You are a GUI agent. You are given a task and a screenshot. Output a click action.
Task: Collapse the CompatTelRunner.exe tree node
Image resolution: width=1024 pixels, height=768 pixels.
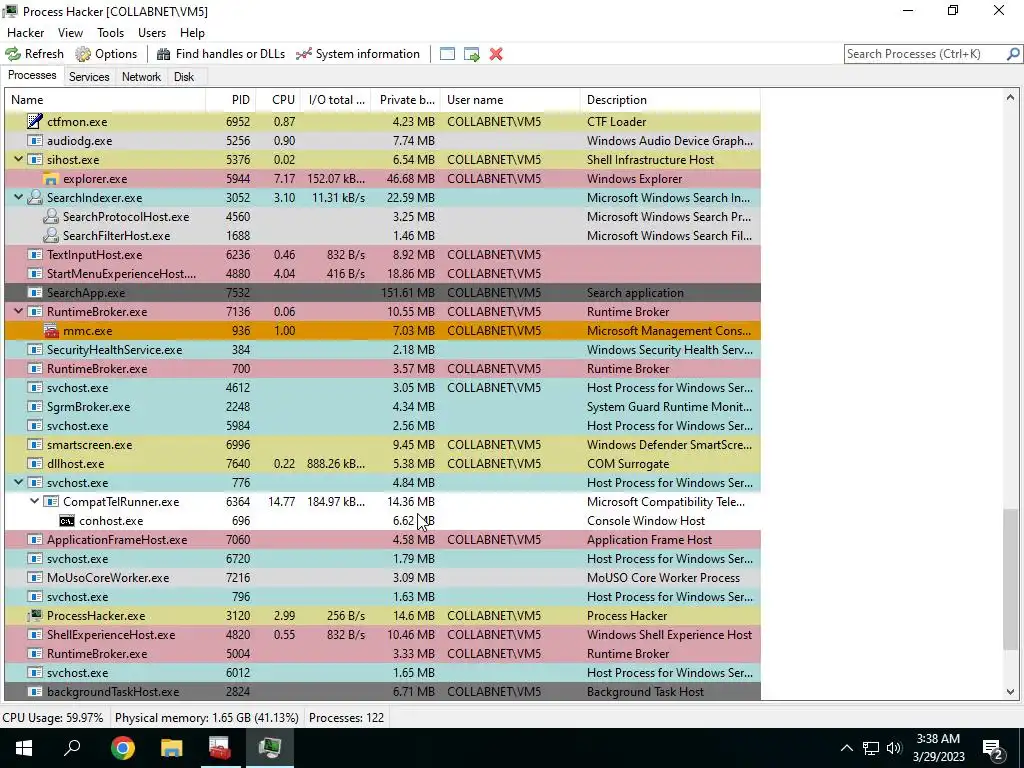point(35,501)
